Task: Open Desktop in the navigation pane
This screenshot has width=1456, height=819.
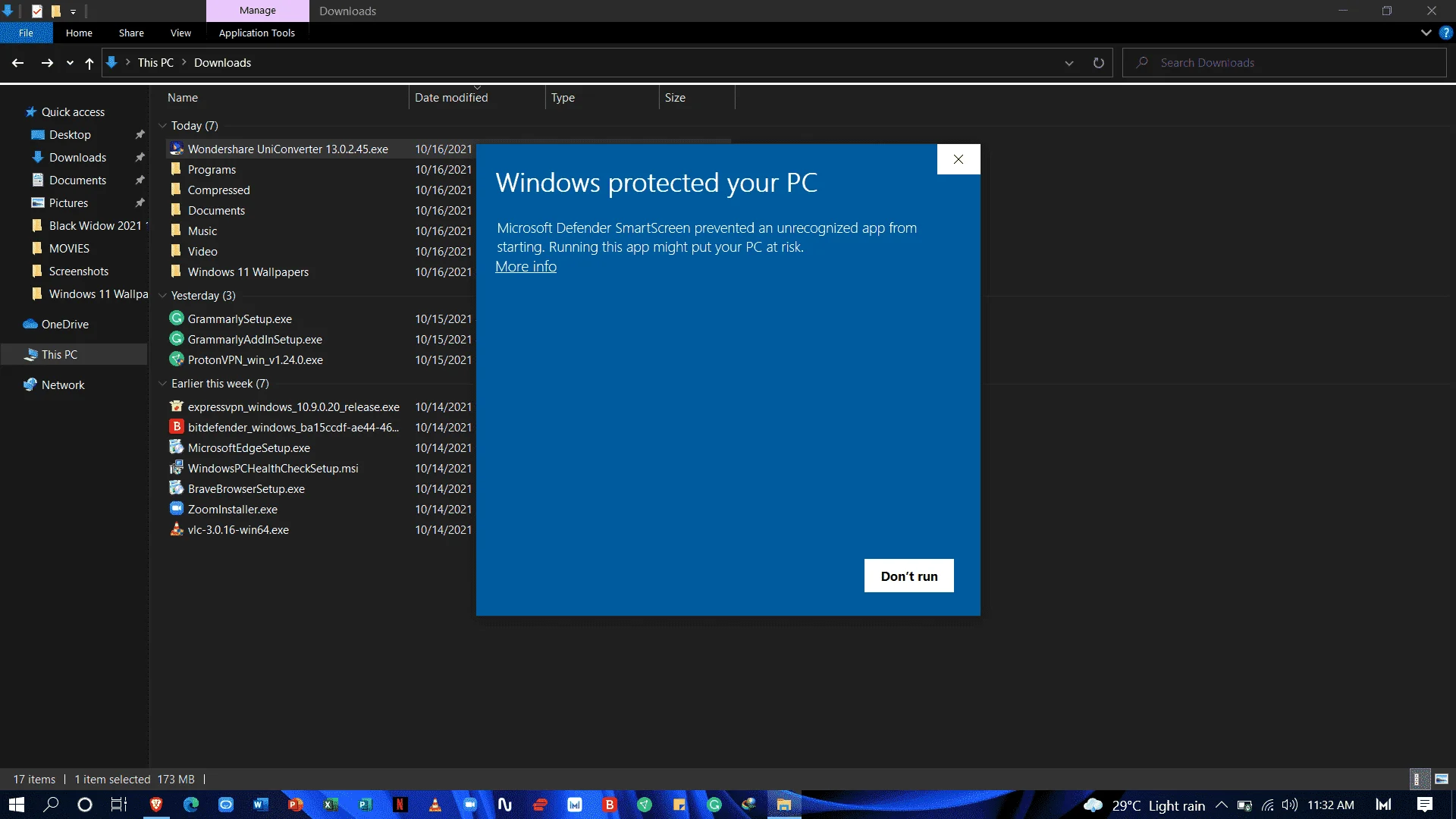Action: tap(70, 135)
